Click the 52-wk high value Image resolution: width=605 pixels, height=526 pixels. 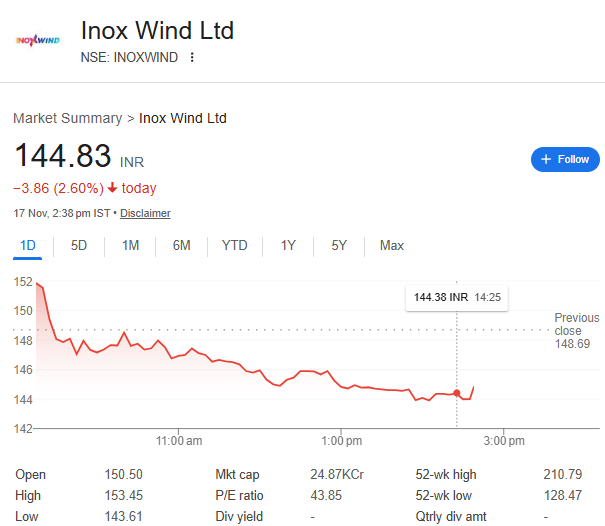[564, 474]
